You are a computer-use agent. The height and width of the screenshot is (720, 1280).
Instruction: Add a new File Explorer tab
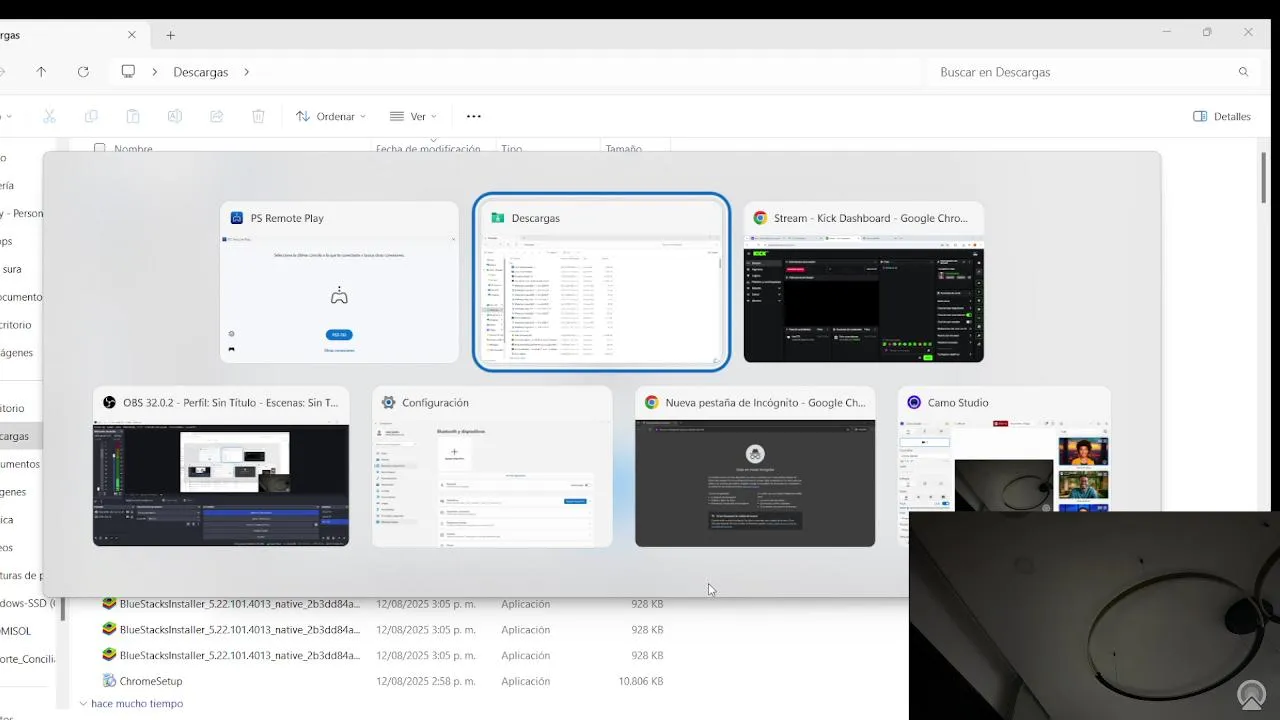coord(171,35)
